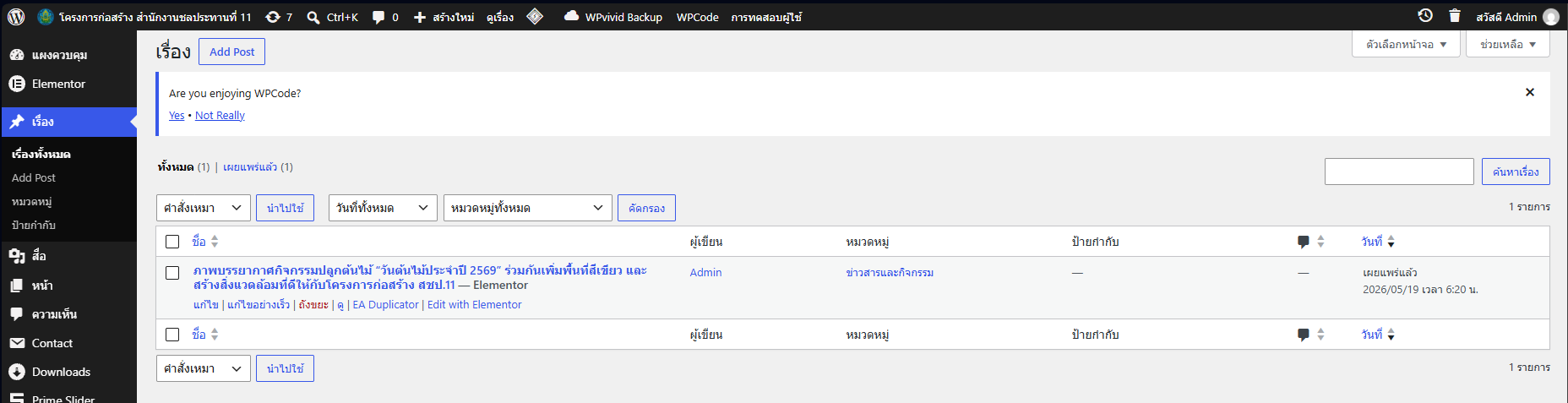The image size is (1568, 403).
Task: Move the post to trash row action
Action: pyautogui.click(x=313, y=305)
